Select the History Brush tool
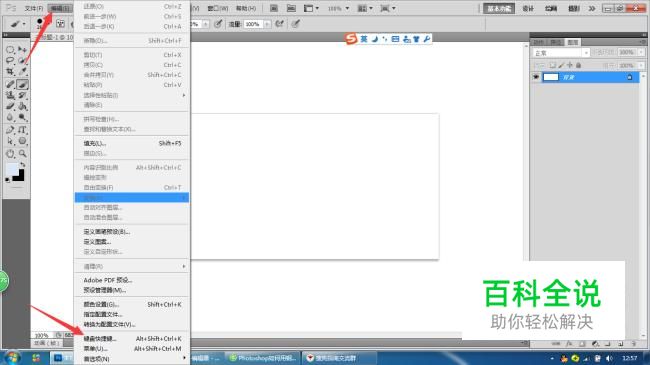Image resolution: width=650 pixels, height=365 pixels. (22, 95)
